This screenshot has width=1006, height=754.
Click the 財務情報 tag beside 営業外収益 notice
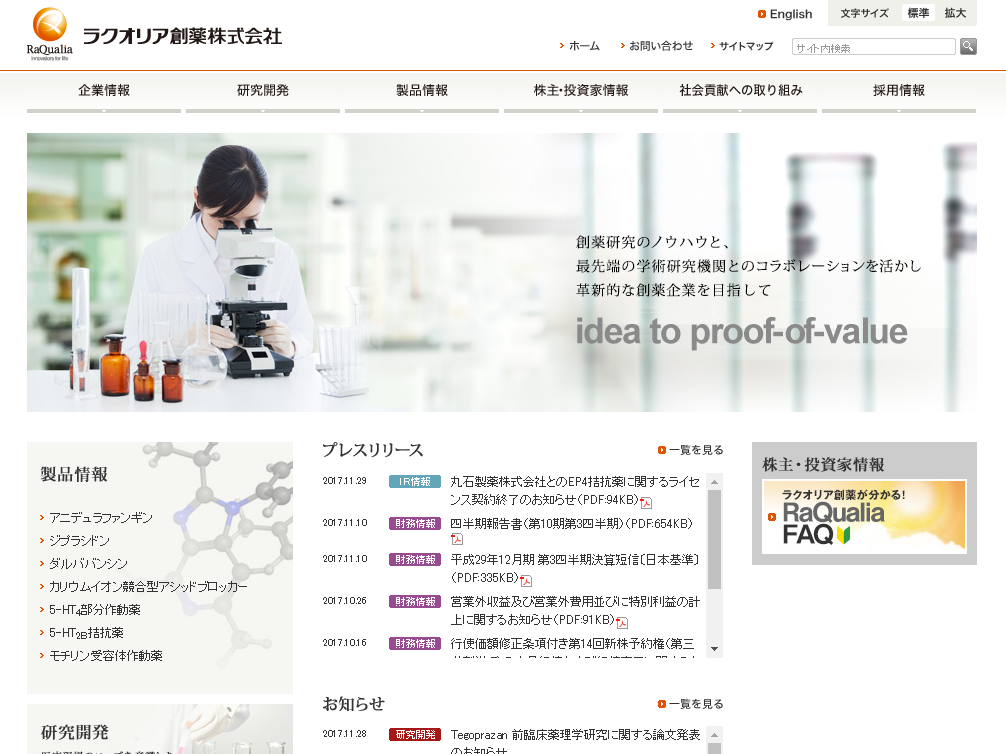pyautogui.click(x=414, y=602)
